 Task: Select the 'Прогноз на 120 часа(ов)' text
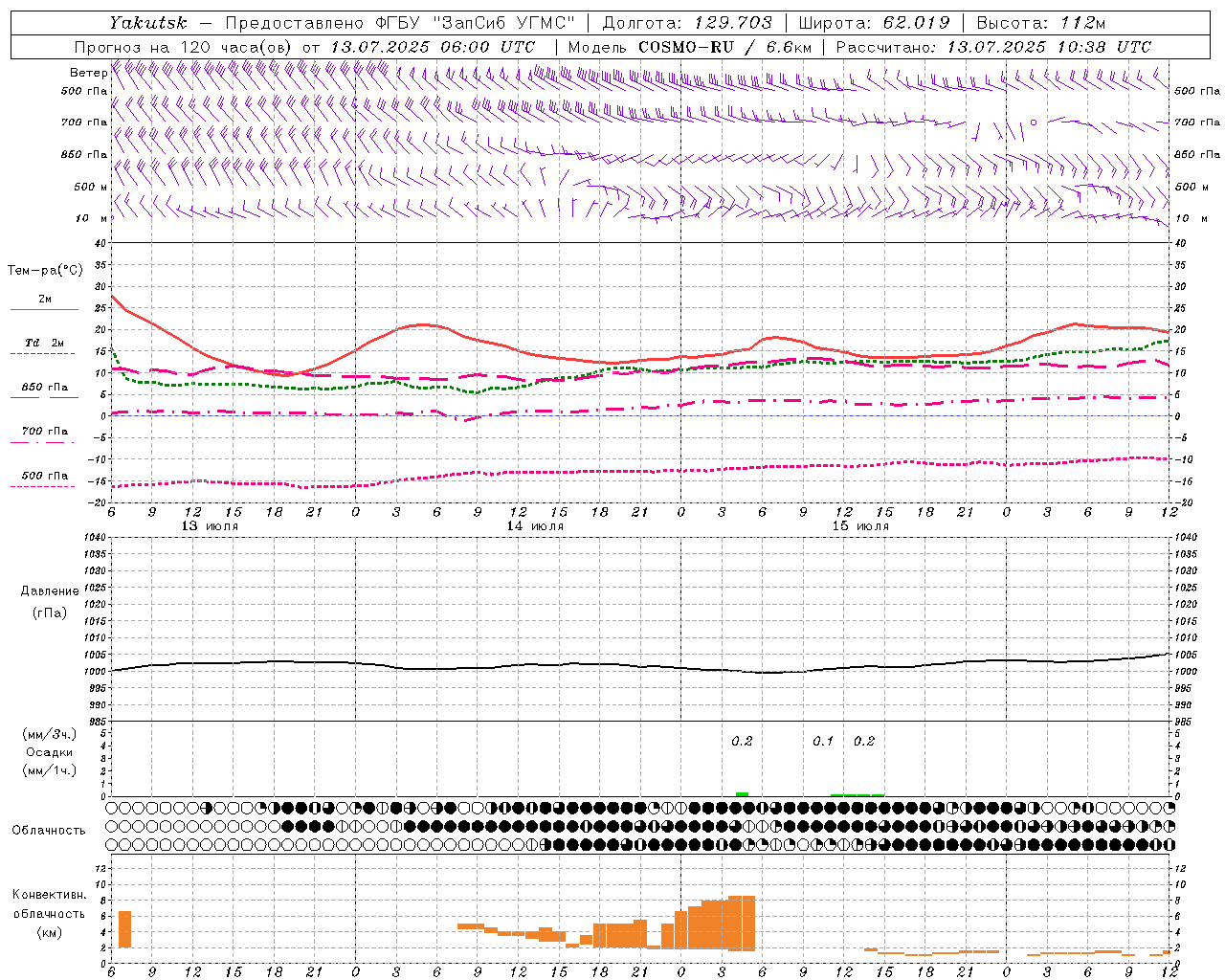tap(184, 47)
